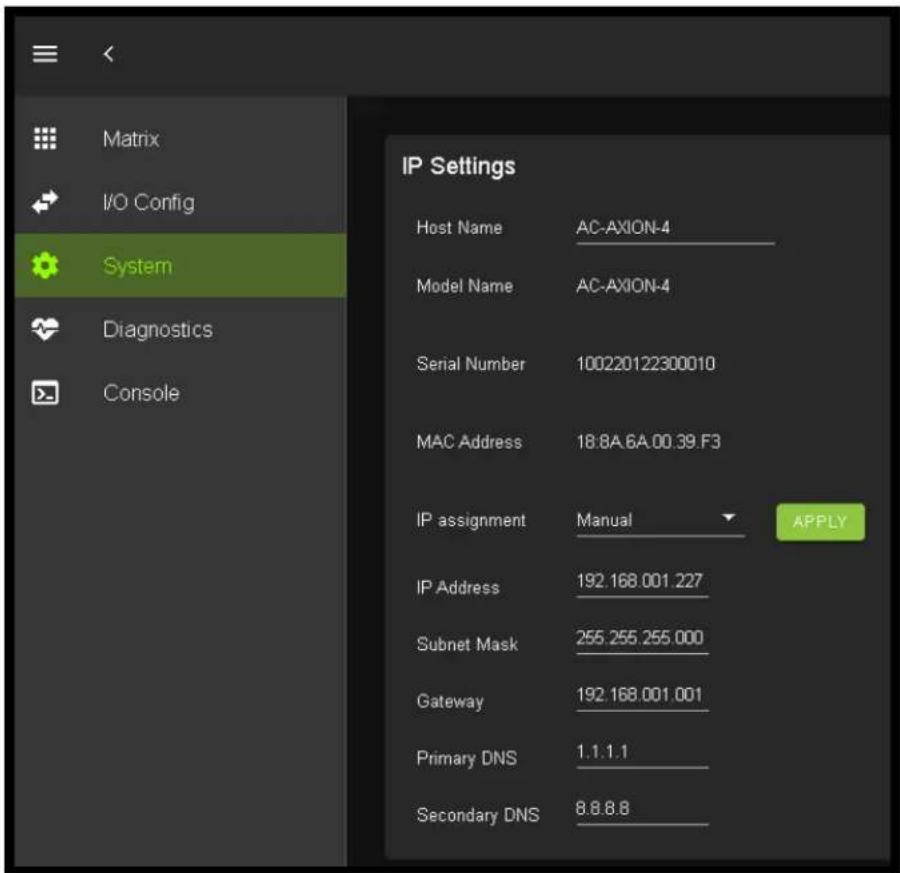Click the Model Name label
Screen dimensions: 900x873
[465, 286]
